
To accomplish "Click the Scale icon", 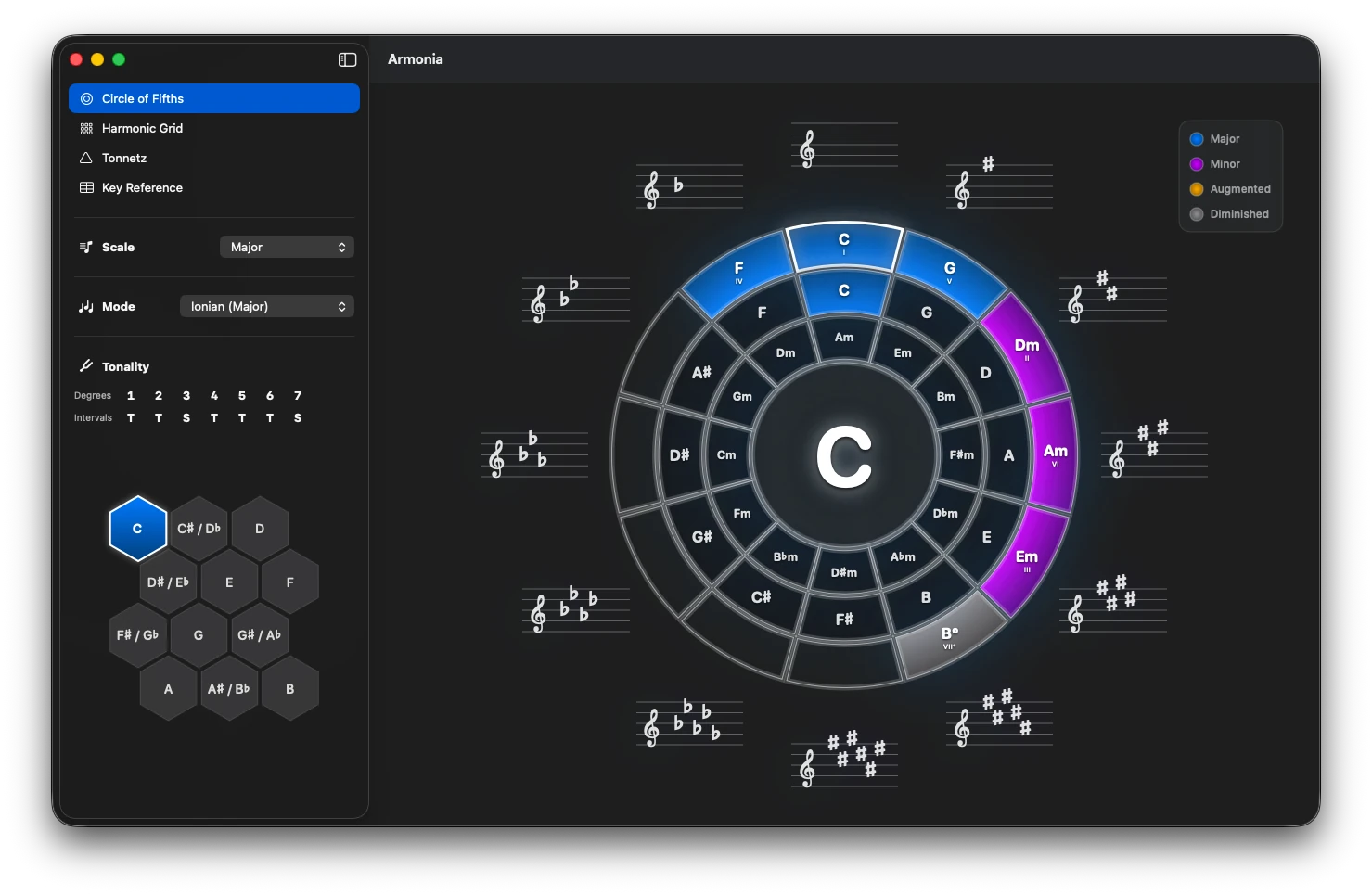I will (x=86, y=247).
